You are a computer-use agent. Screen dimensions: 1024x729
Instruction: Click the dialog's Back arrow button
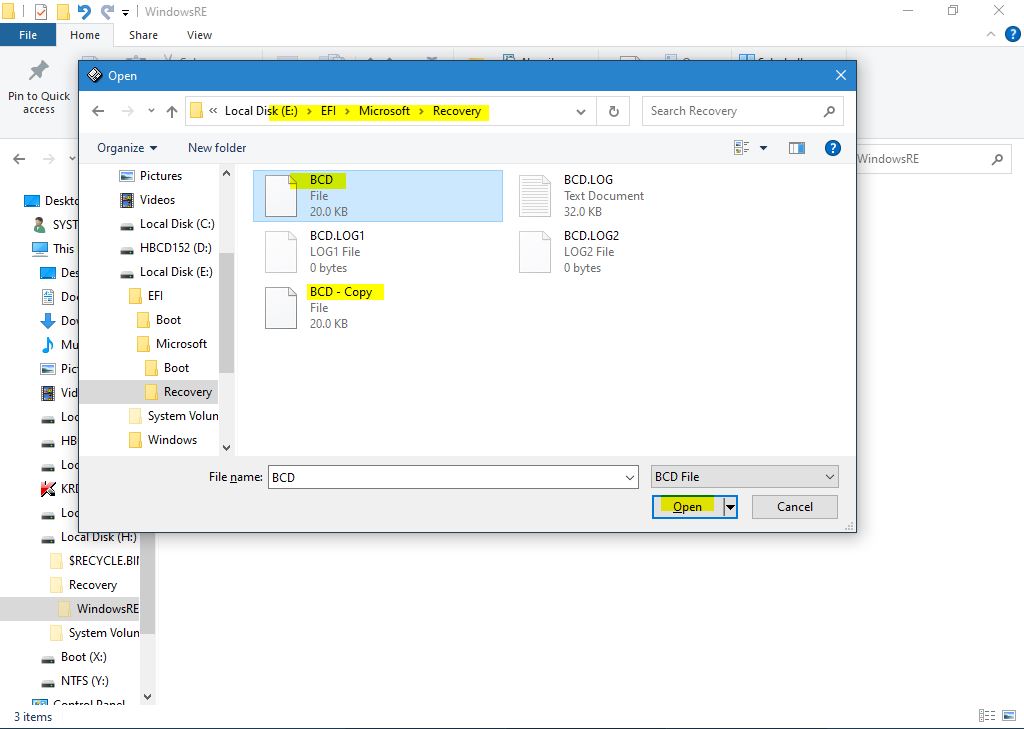[x=97, y=111]
